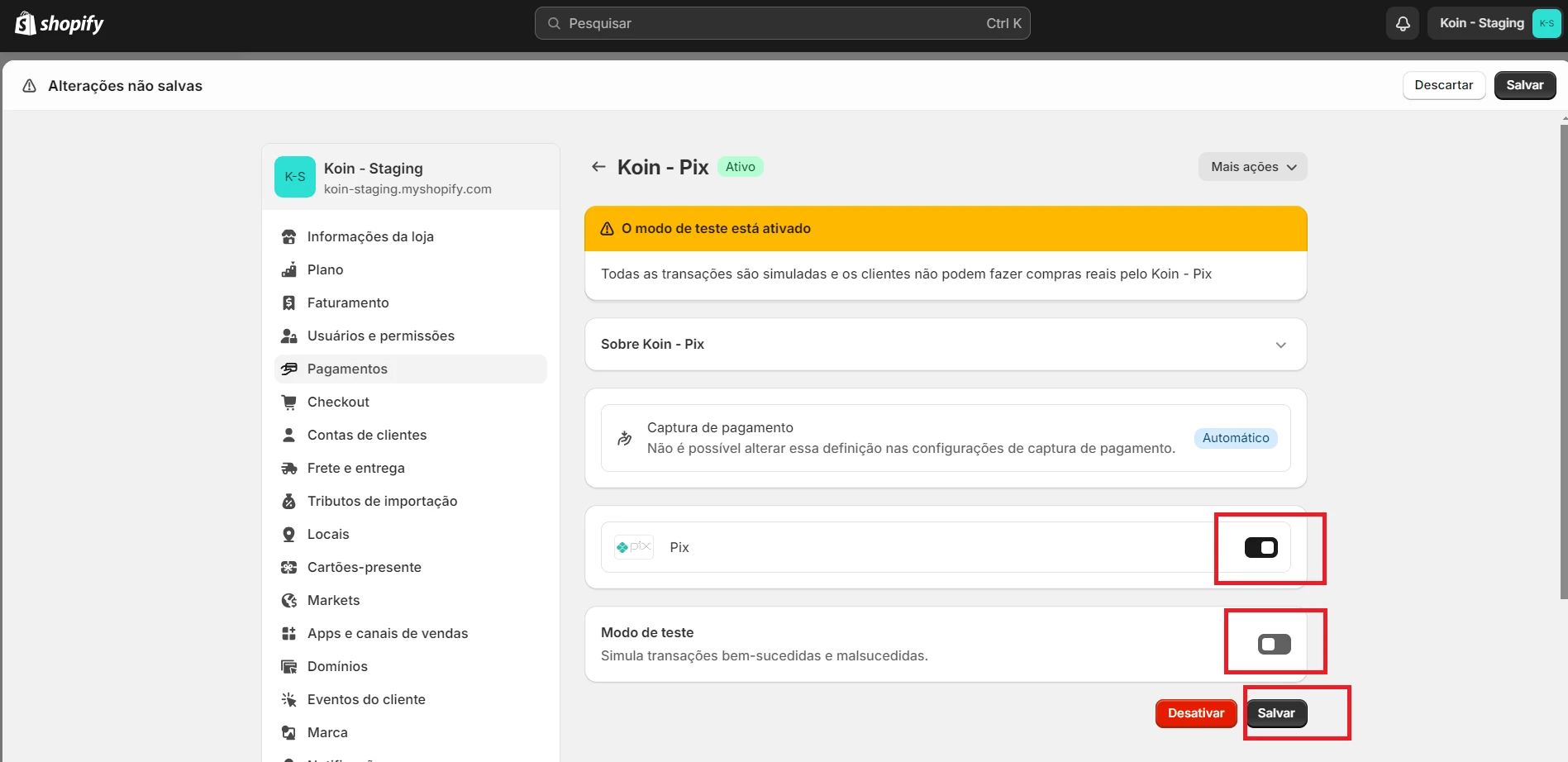Open the Koin - Staging account menu

point(1495,23)
